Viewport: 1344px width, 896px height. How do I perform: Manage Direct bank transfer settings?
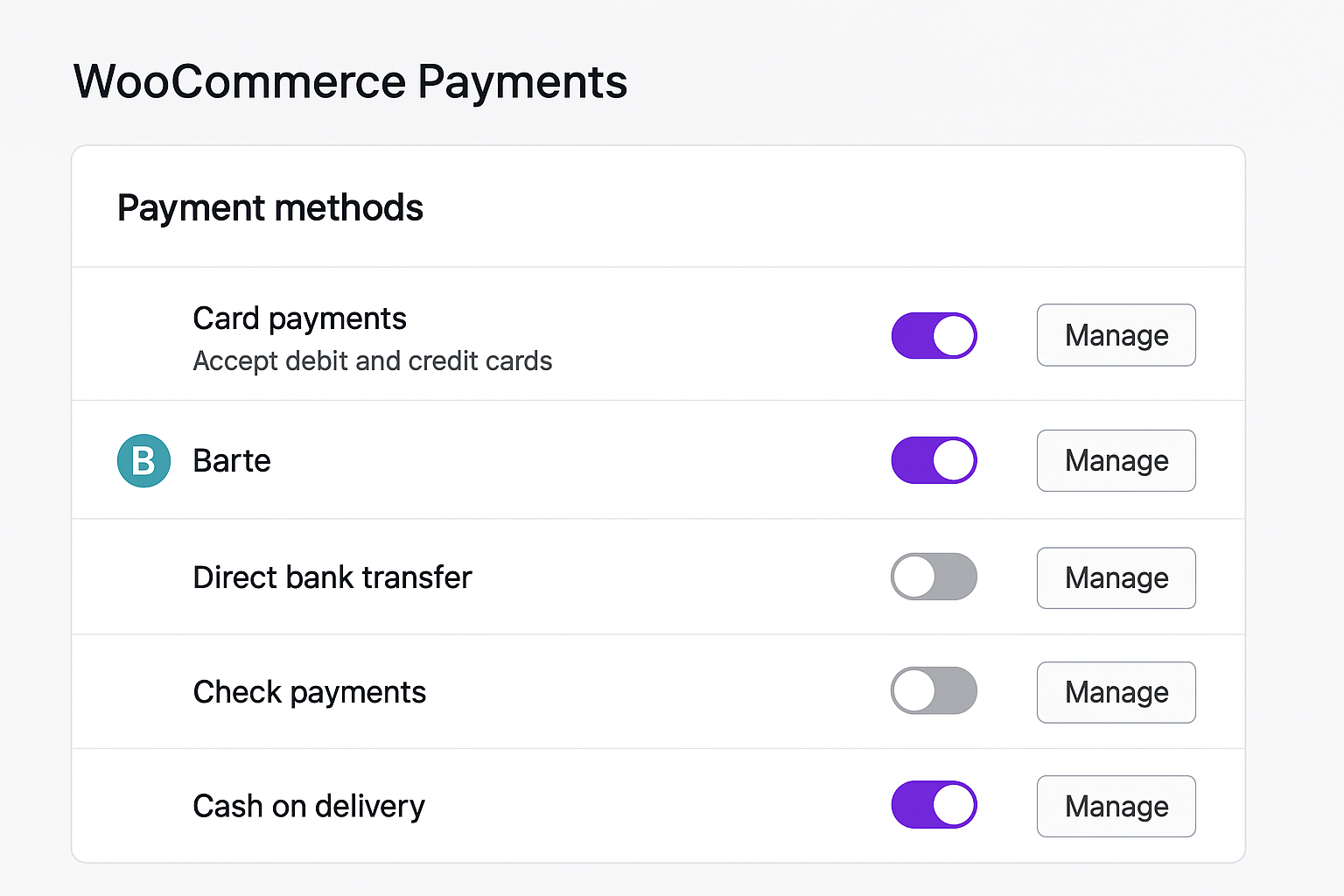1116,577
